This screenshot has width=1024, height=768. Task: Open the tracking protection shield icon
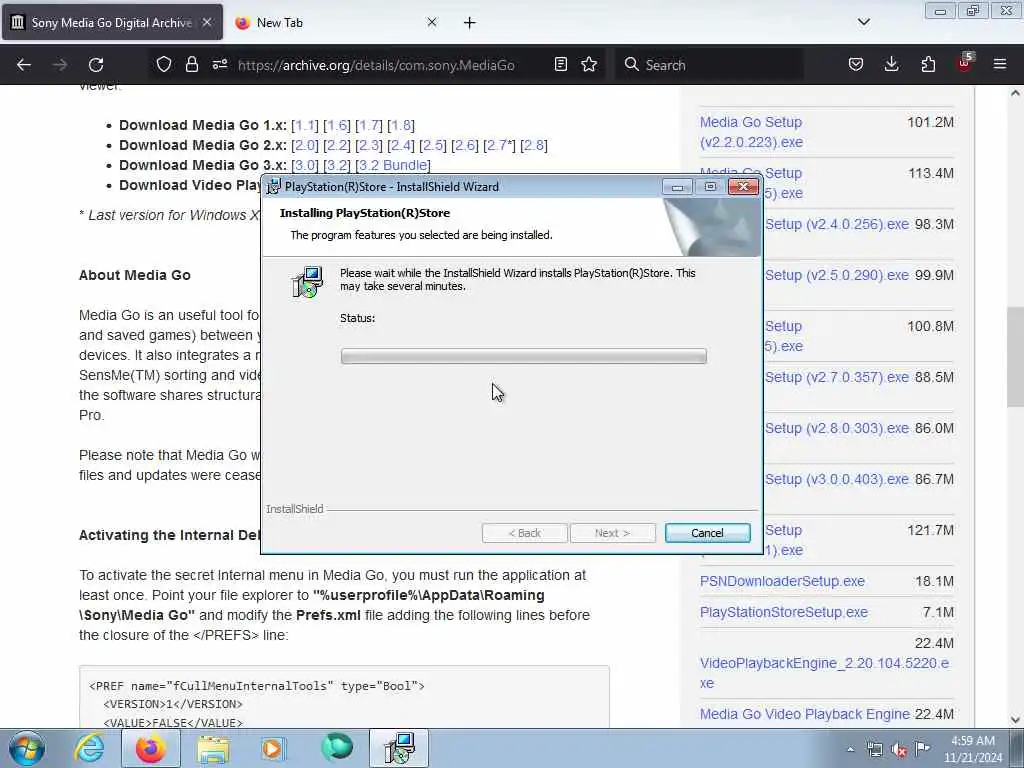(x=164, y=64)
